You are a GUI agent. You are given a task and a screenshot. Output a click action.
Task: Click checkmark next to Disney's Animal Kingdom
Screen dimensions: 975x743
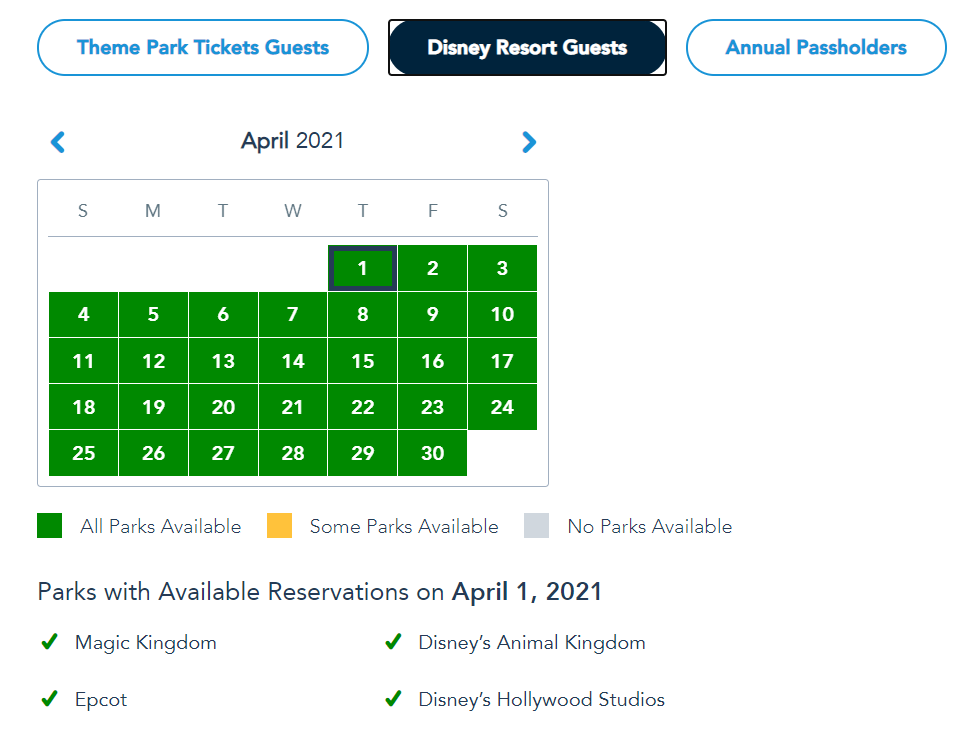click(393, 642)
